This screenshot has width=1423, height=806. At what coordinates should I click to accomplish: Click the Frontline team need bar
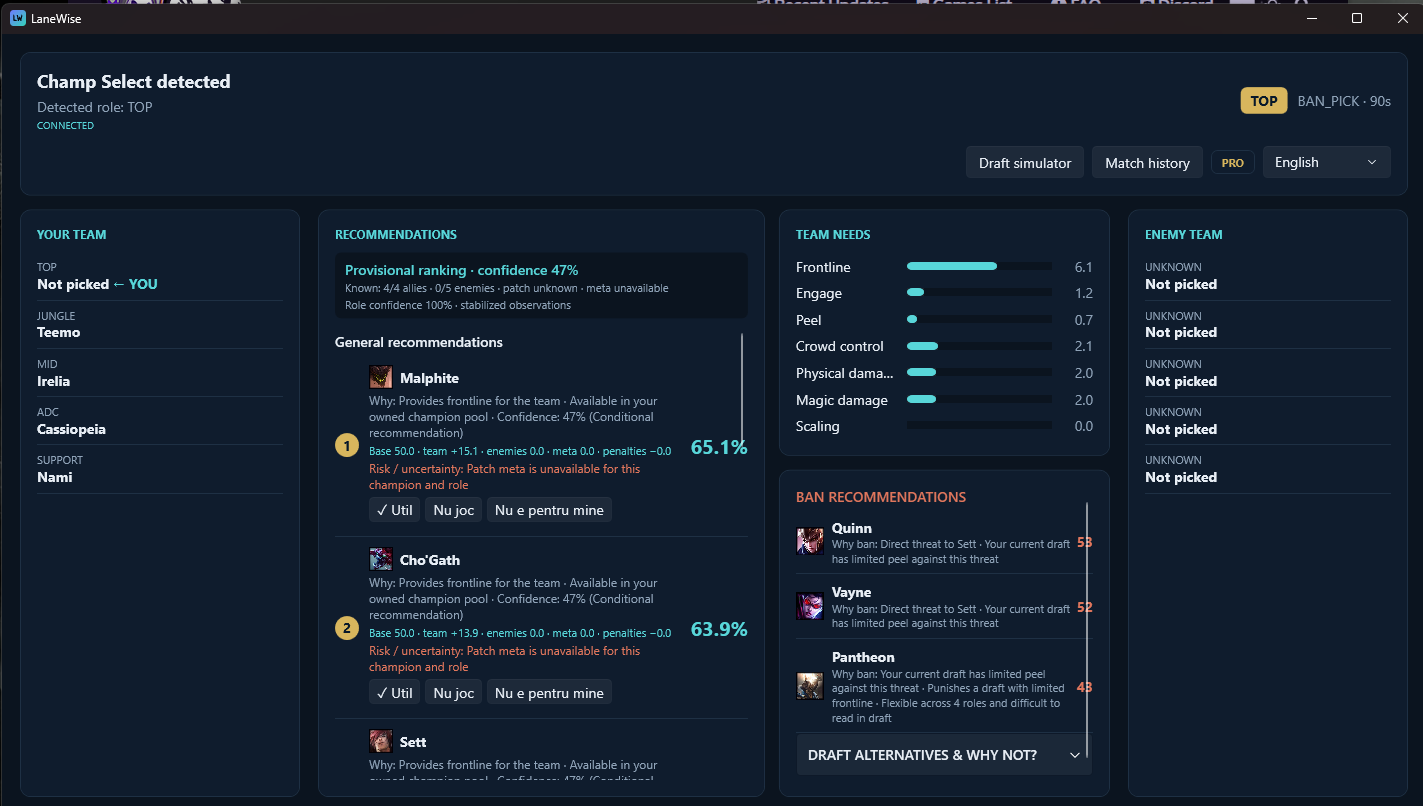tap(979, 266)
